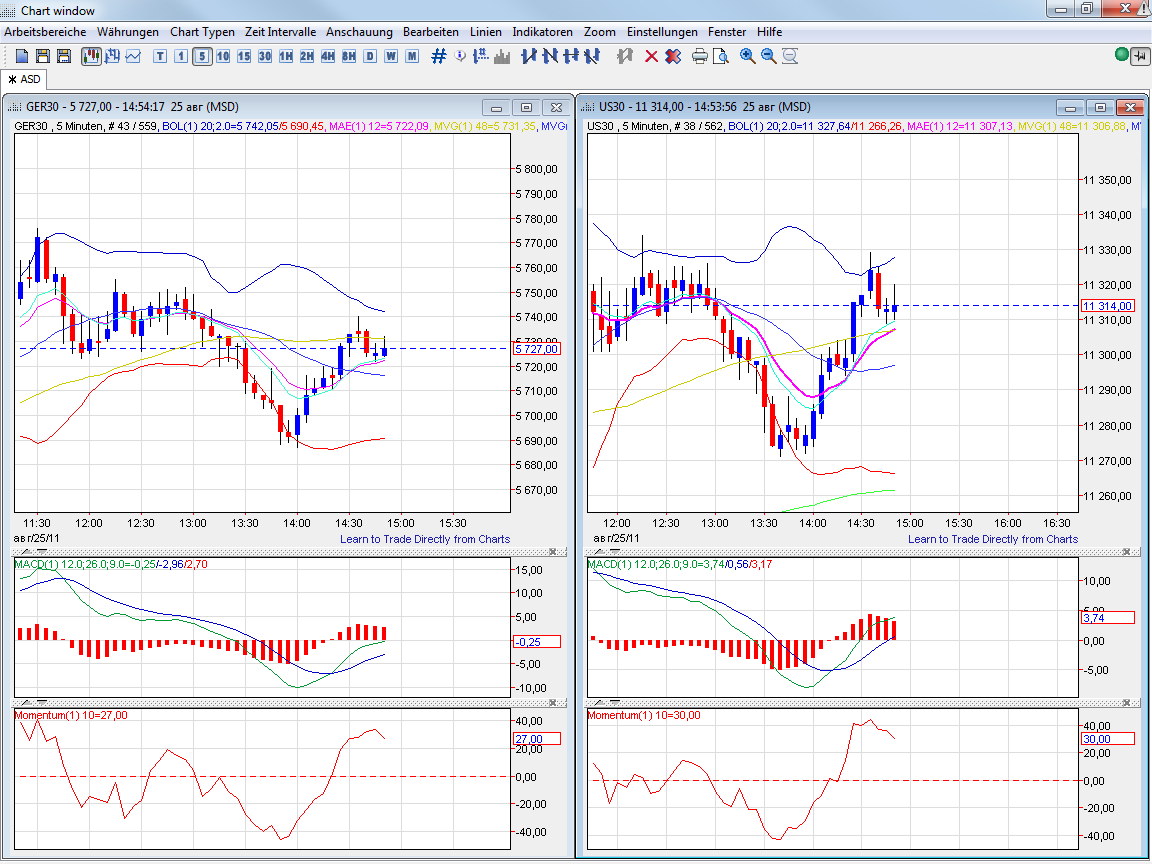This screenshot has height=864, width=1152.
Task: Click Learn to Trade link in US30 chart
Action: (992, 539)
